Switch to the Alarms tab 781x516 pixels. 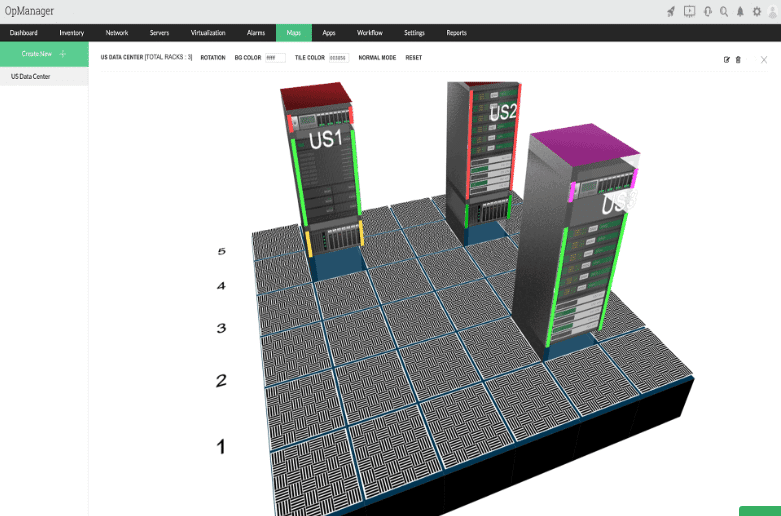(x=256, y=33)
